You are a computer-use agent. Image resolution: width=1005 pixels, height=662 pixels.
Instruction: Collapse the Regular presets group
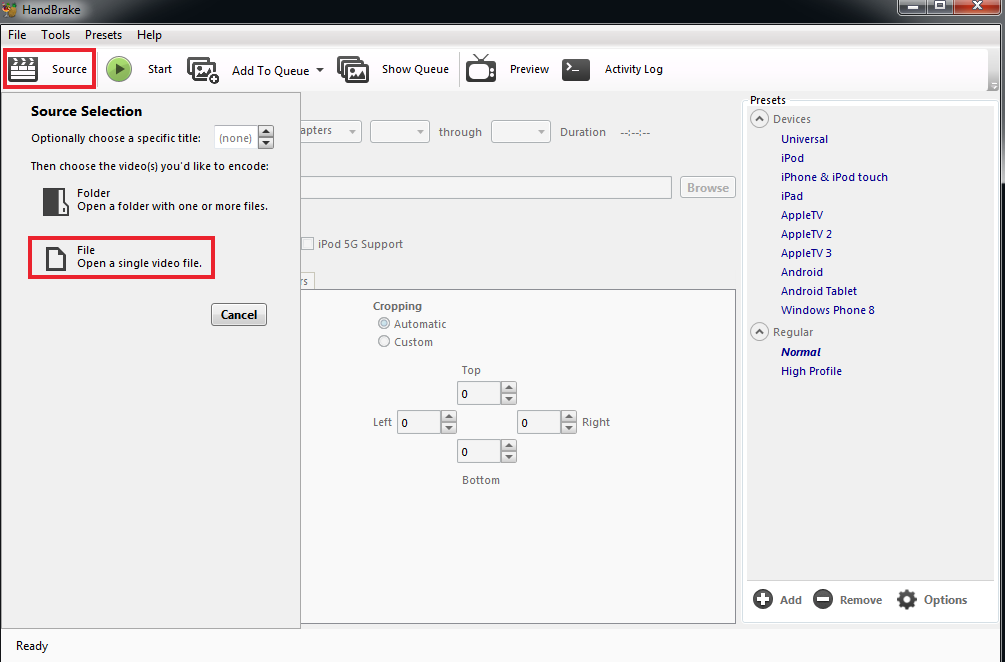tap(760, 332)
